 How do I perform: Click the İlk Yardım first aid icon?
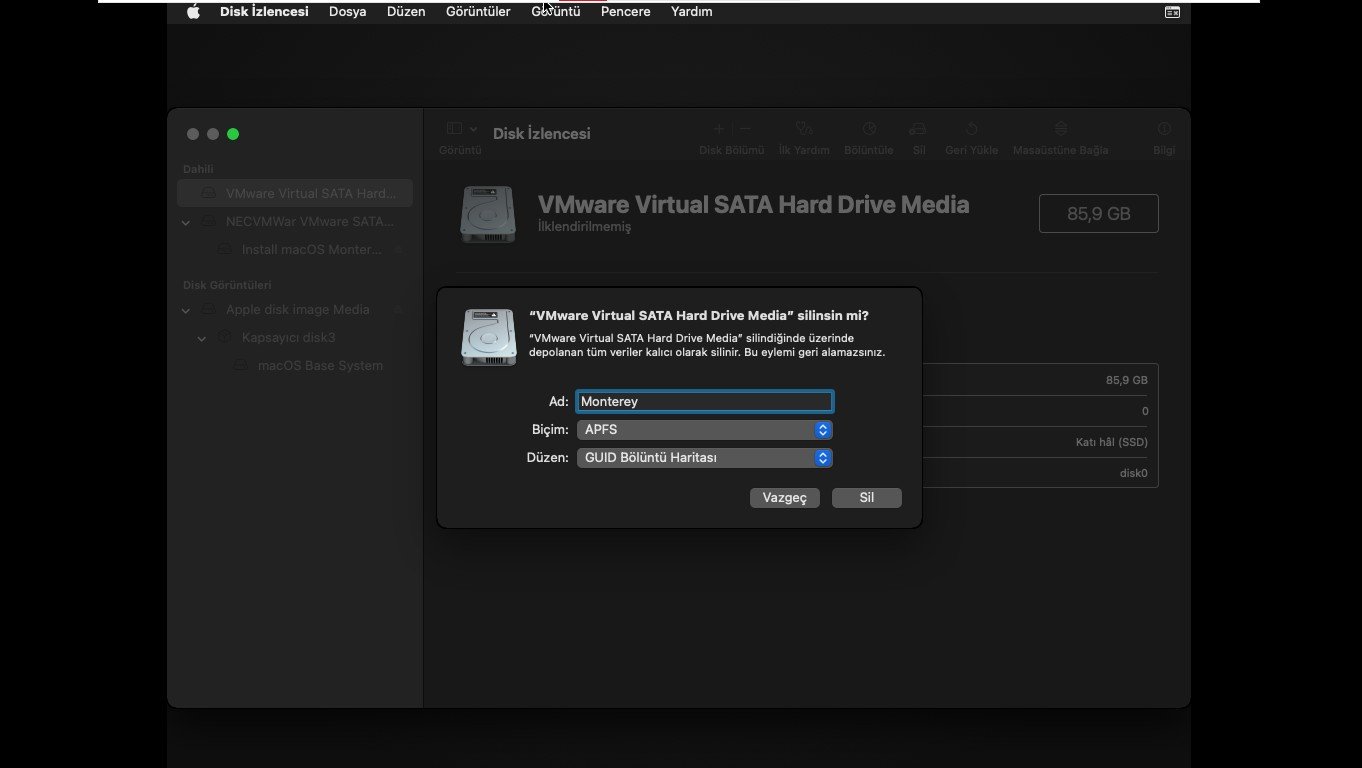click(804, 129)
